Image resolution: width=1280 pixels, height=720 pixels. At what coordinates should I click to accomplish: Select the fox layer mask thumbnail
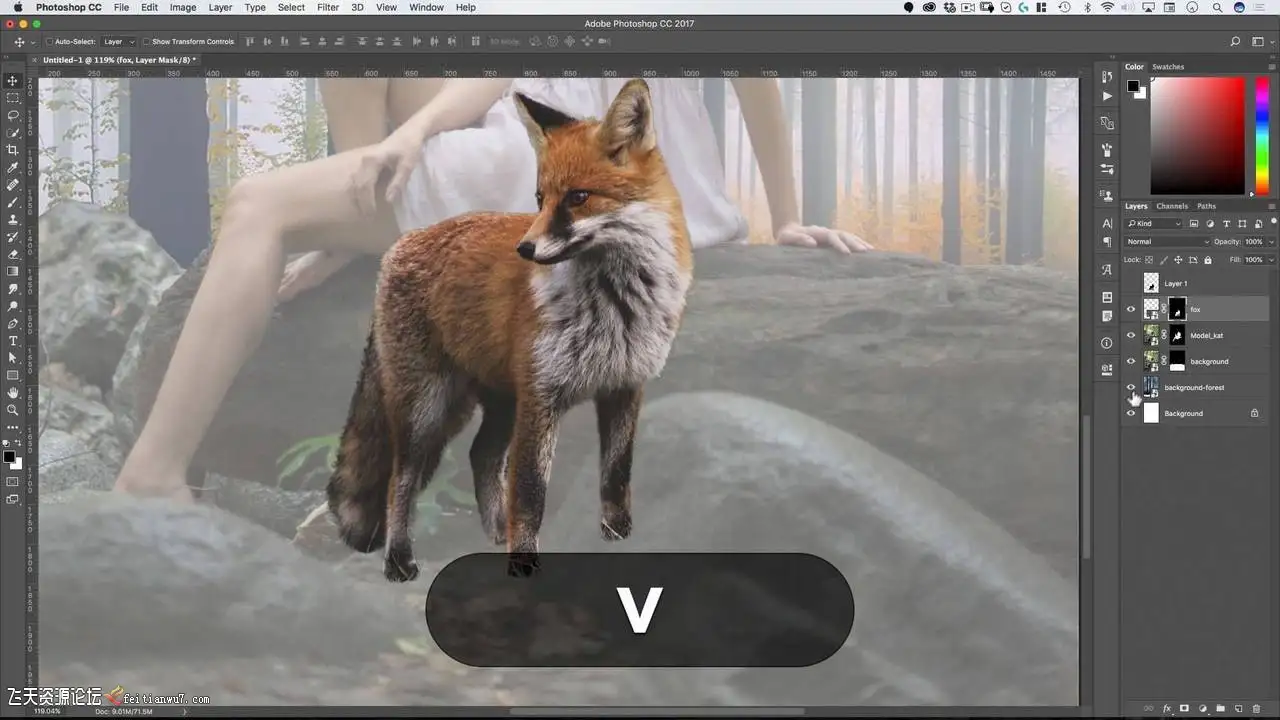coord(1177,310)
